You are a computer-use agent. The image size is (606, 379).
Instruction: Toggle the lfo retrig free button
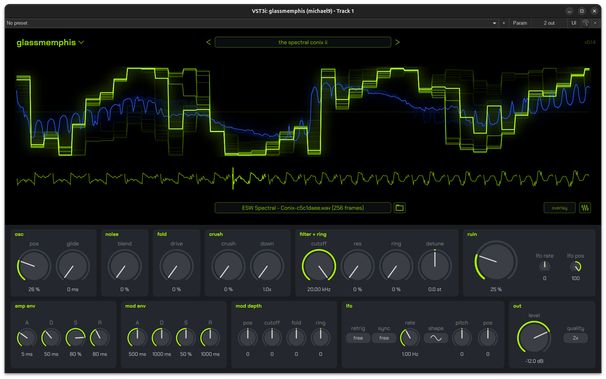(x=358, y=338)
